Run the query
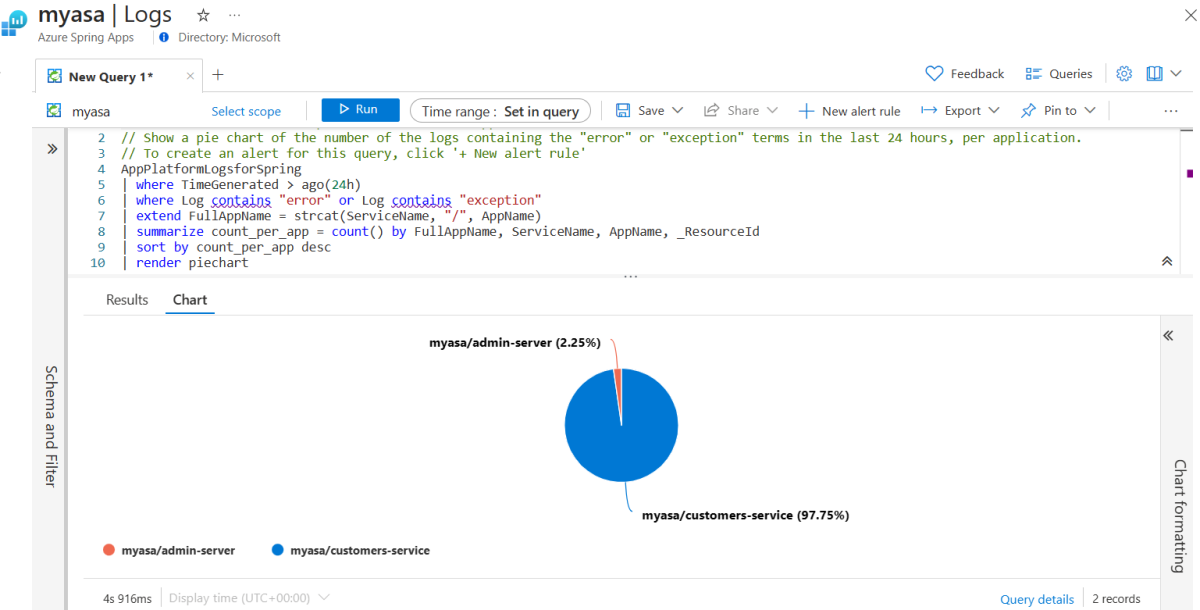1200x610 pixels. [360, 110]
